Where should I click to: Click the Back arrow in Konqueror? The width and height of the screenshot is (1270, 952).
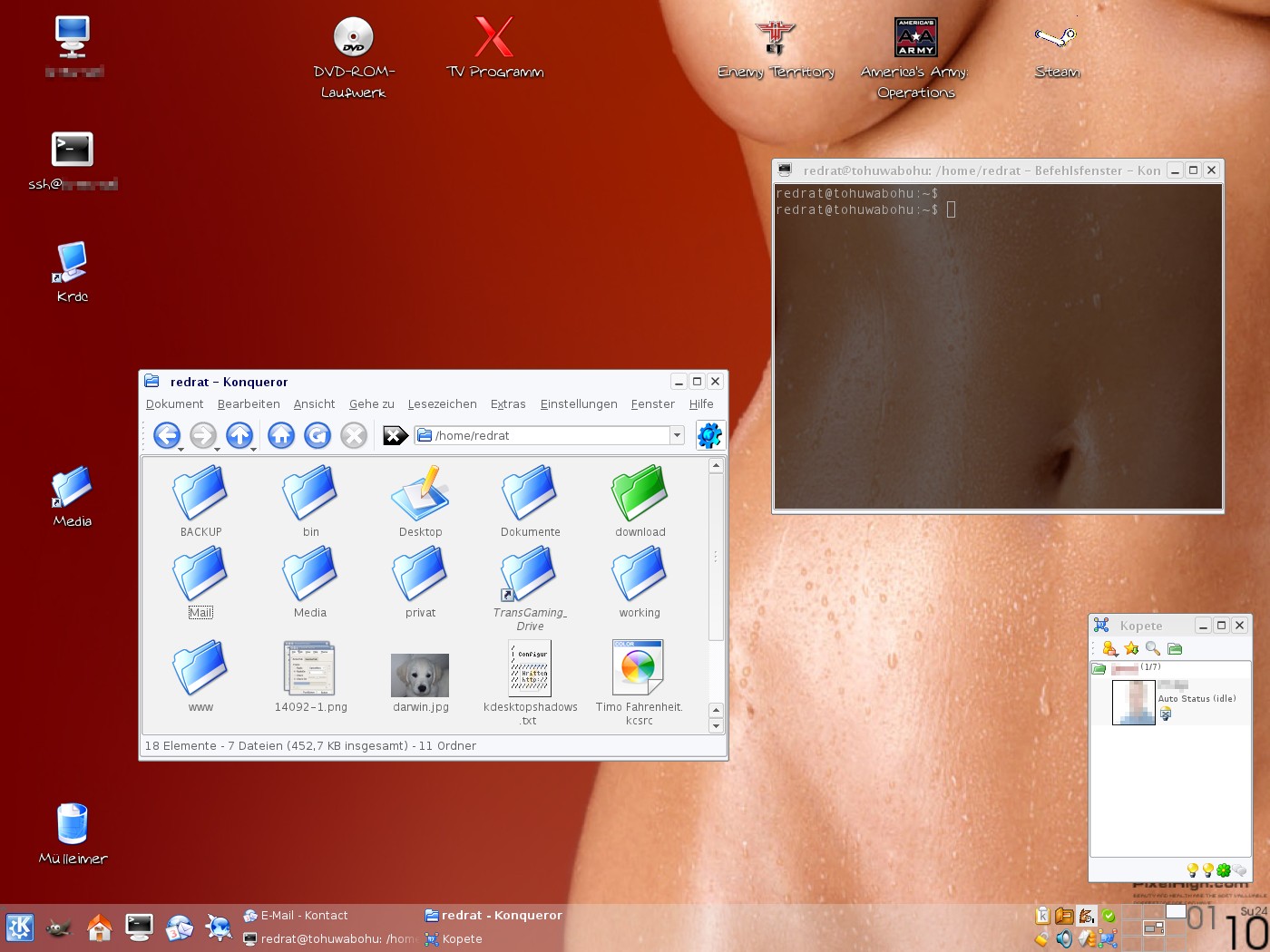point(166,436)
